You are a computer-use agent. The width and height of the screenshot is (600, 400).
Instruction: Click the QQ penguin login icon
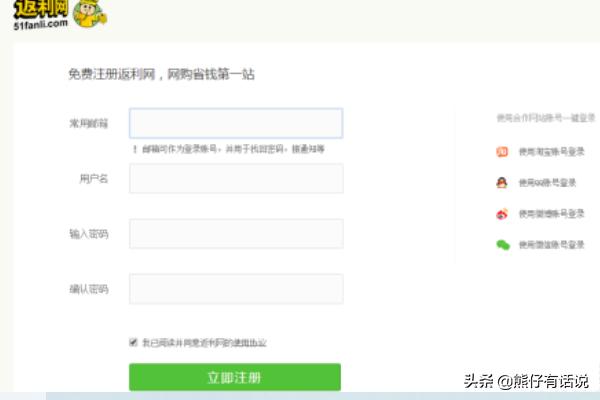(502, 183)
